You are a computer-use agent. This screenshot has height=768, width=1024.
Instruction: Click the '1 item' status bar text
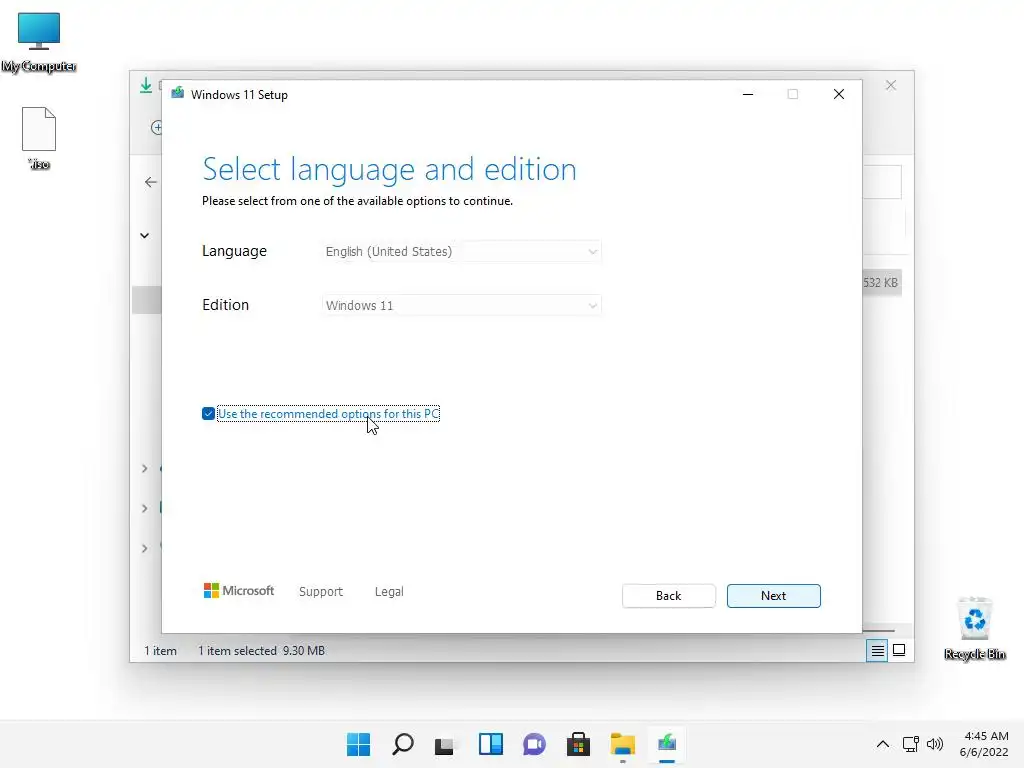point(160,650)
